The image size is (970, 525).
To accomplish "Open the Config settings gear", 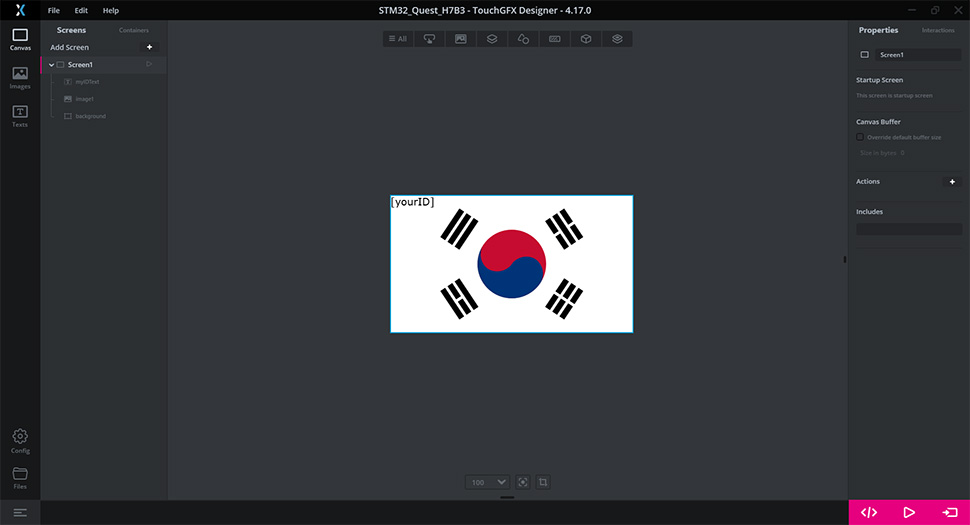I will point(20,442).
